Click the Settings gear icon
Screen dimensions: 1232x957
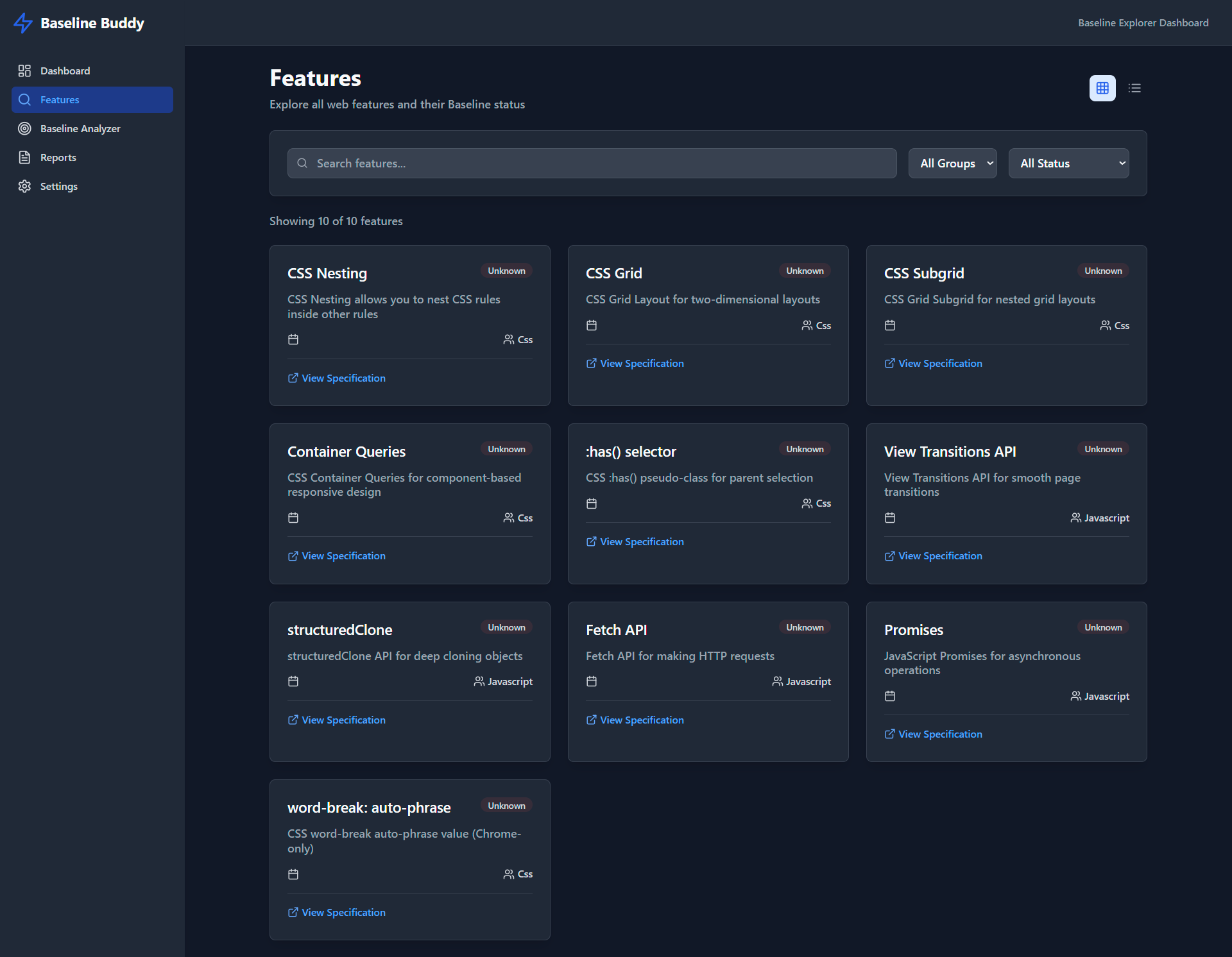(24, 186)
